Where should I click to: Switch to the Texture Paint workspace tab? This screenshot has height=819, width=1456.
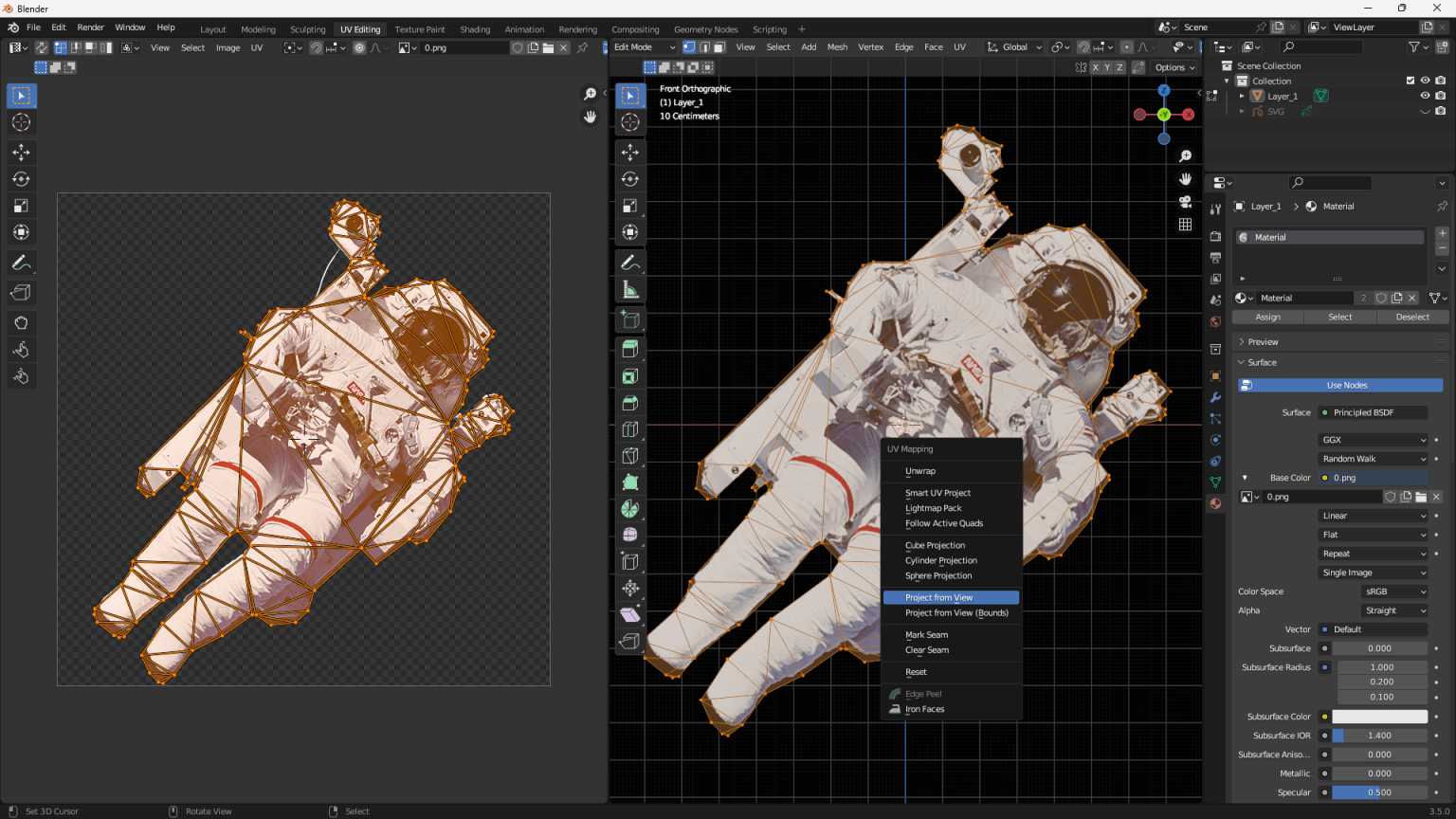pos(419,29)
